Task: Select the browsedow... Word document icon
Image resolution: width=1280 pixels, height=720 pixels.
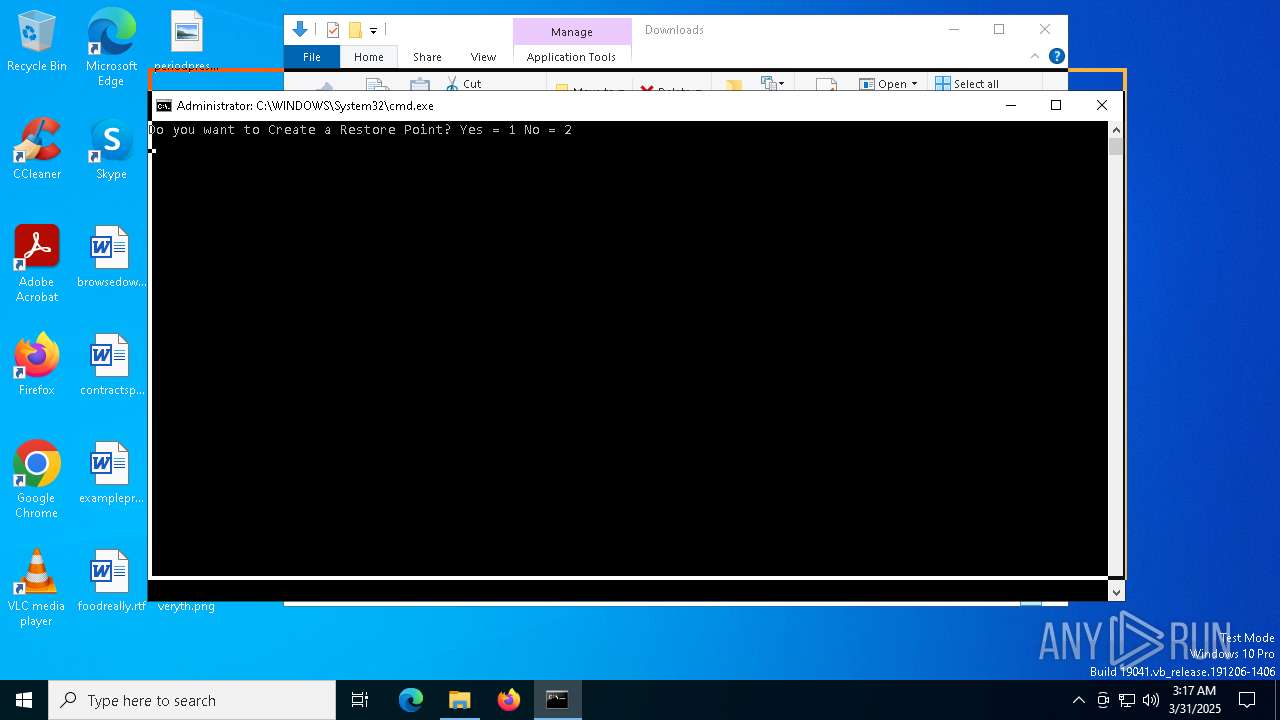Action: tap(111, 257)
